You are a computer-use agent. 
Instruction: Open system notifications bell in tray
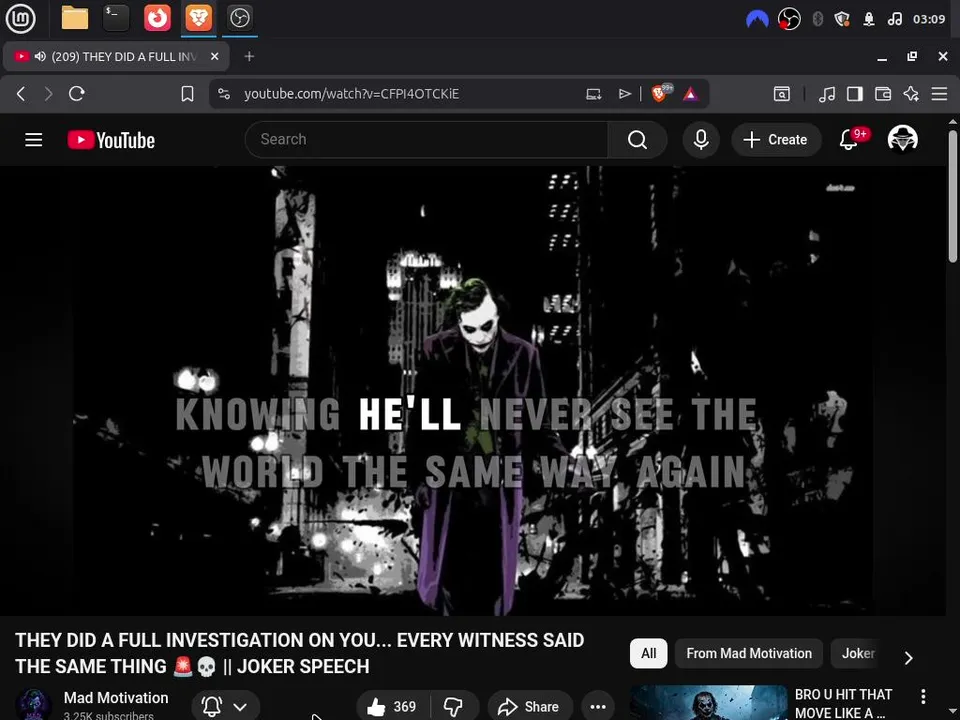tap(869, 19)
